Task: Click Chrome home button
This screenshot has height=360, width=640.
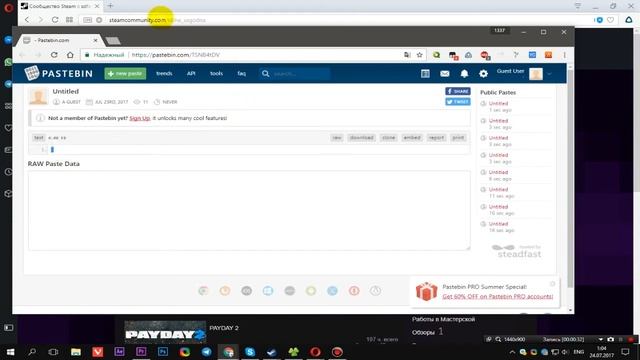Action: pos(70,55)
